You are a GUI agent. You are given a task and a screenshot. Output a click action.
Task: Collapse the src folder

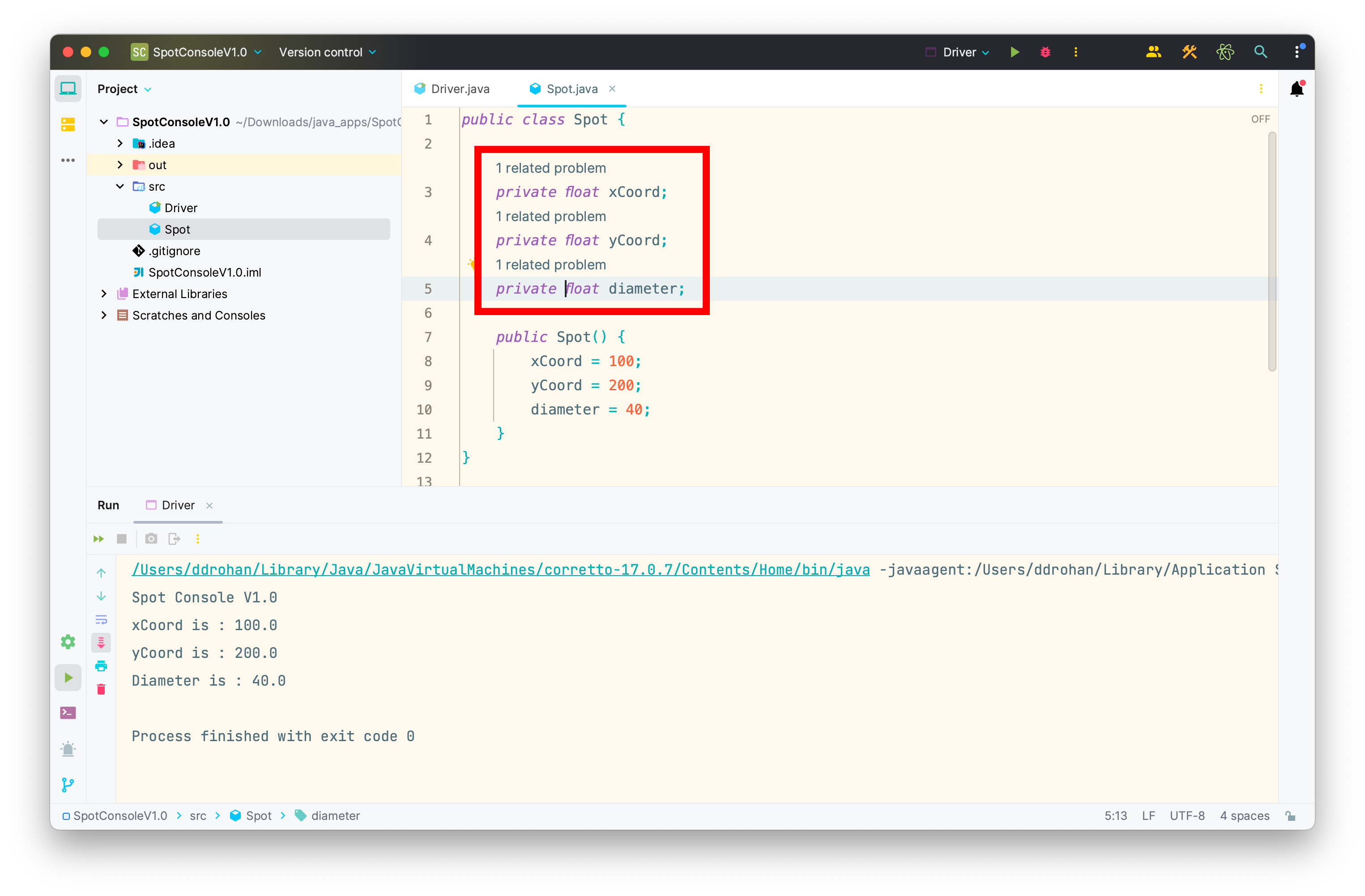[x=120, y=187]
